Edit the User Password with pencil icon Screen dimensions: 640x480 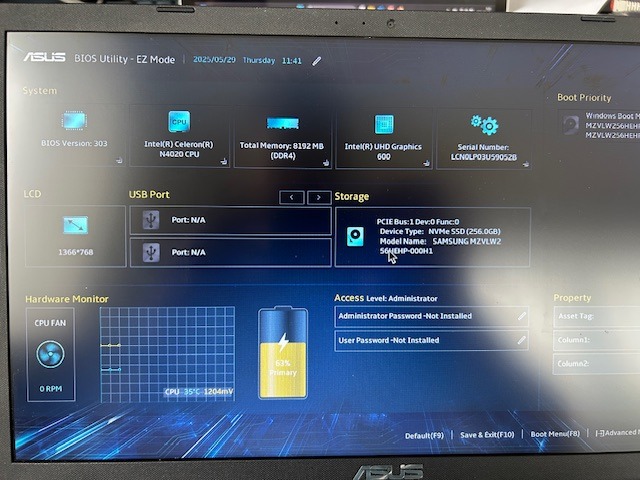point(522,340)
